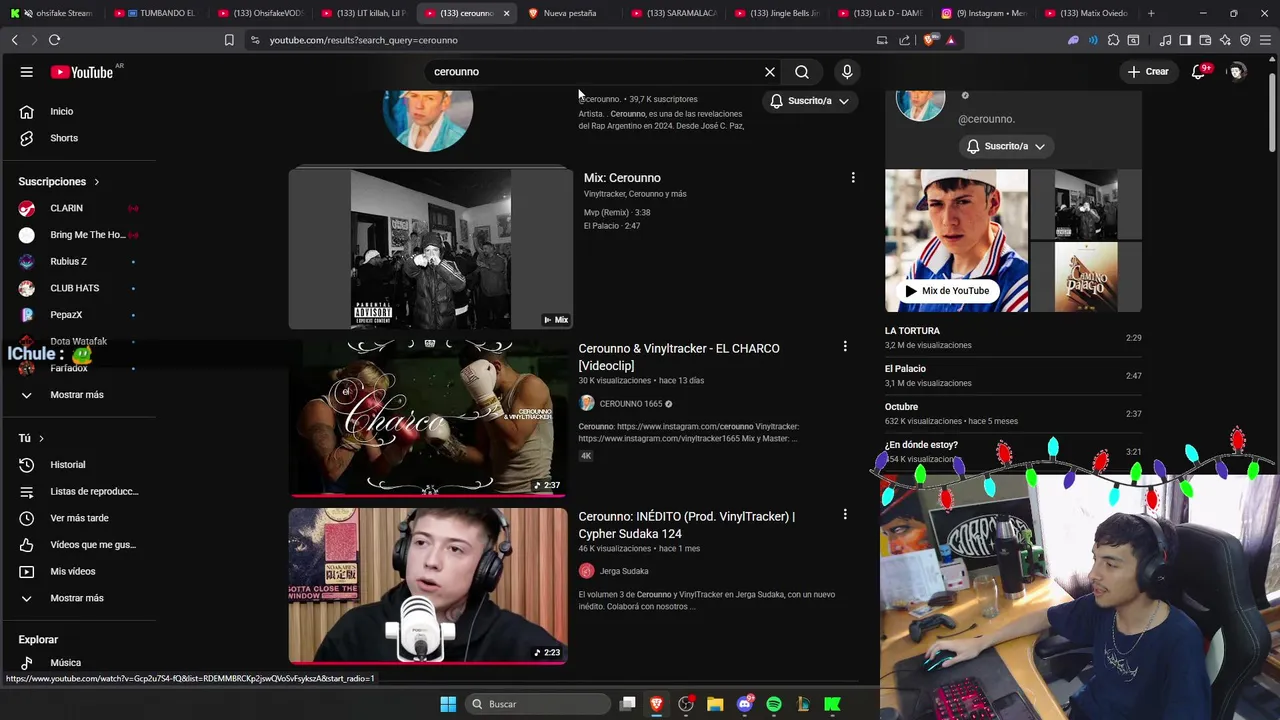Open the Mix: Cerounno thumbnail

pyautogui.click(x=431, y=248)
